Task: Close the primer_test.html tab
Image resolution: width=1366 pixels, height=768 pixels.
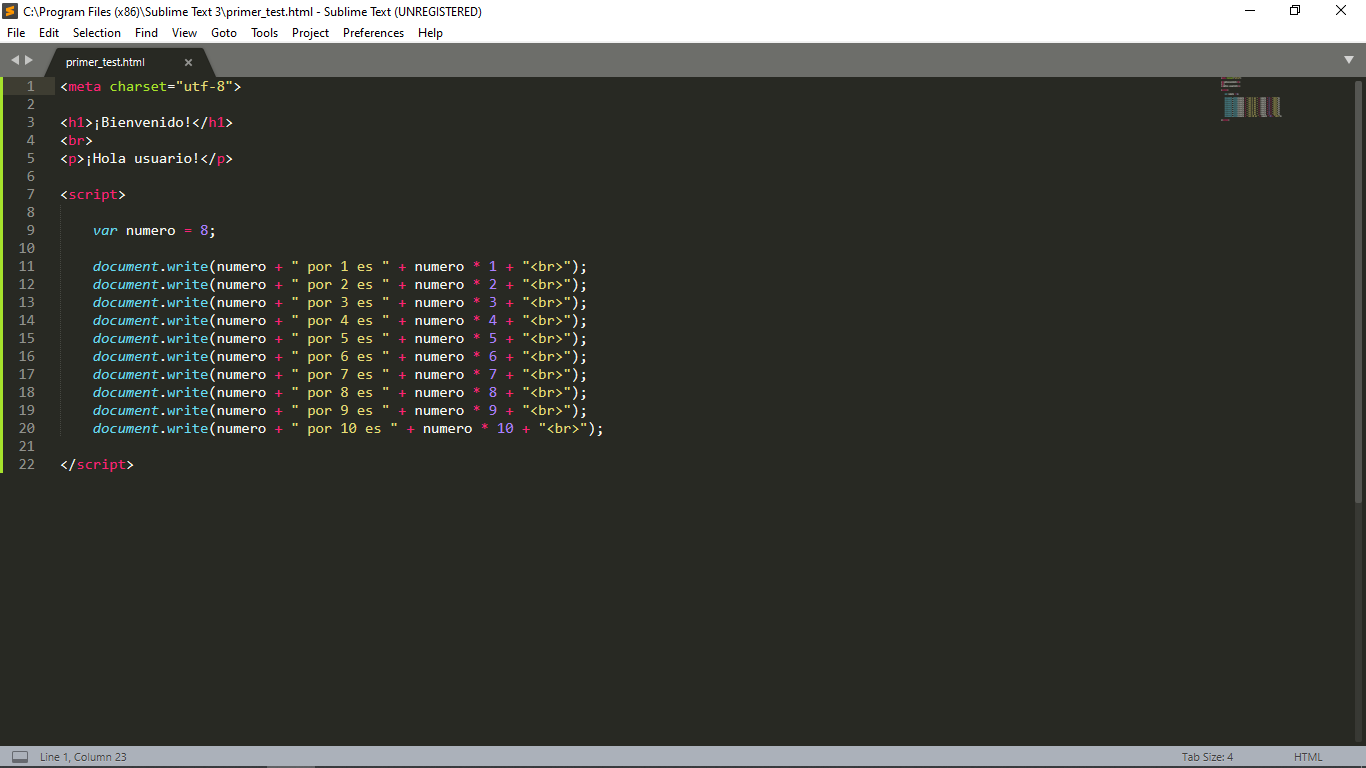Action: coord(188,62)
